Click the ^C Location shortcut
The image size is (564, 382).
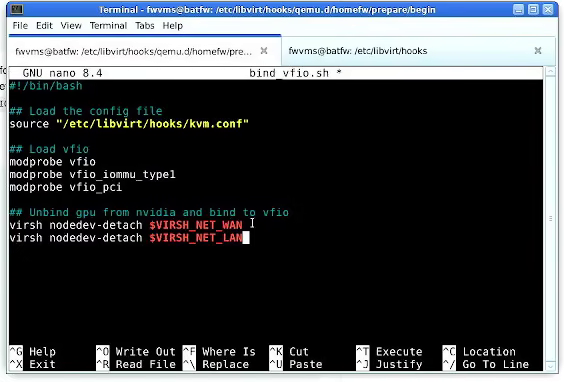click(479, 351)
